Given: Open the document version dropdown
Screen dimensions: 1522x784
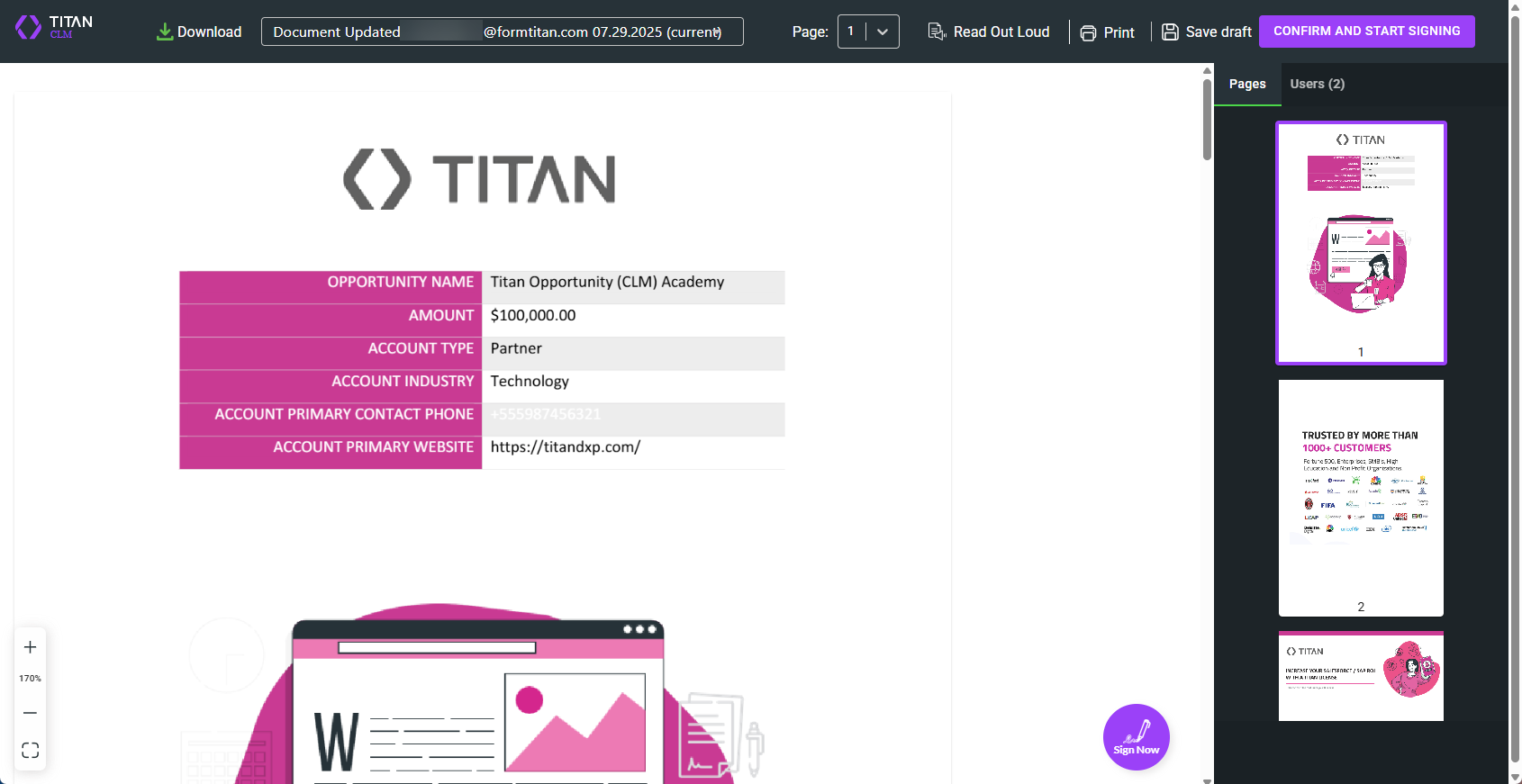Looking at the screenshot, I should [x=502, y=32].
